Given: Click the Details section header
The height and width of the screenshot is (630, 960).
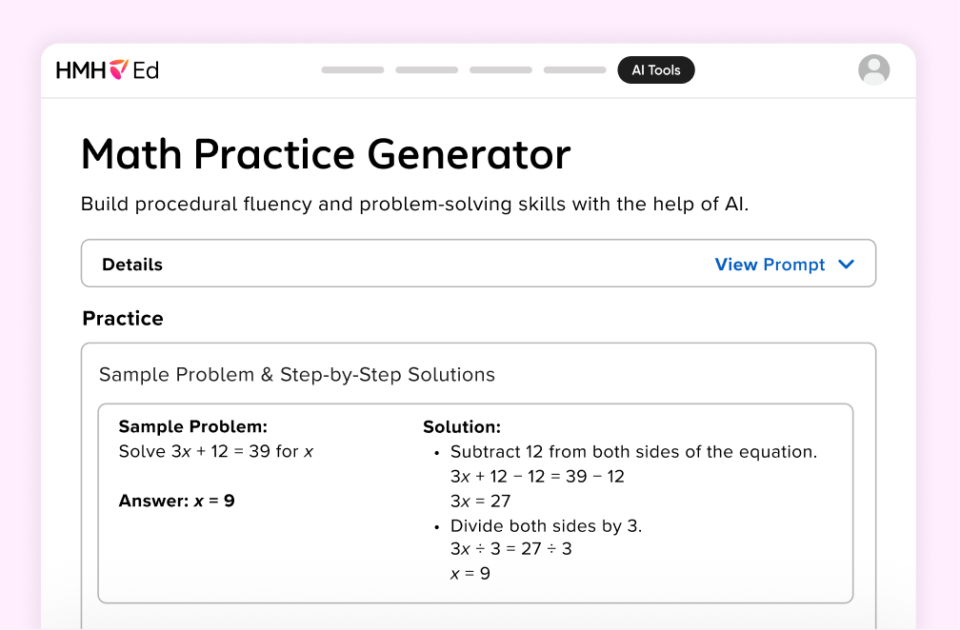Looking at the screenshot, I should (x=131, y=264).
